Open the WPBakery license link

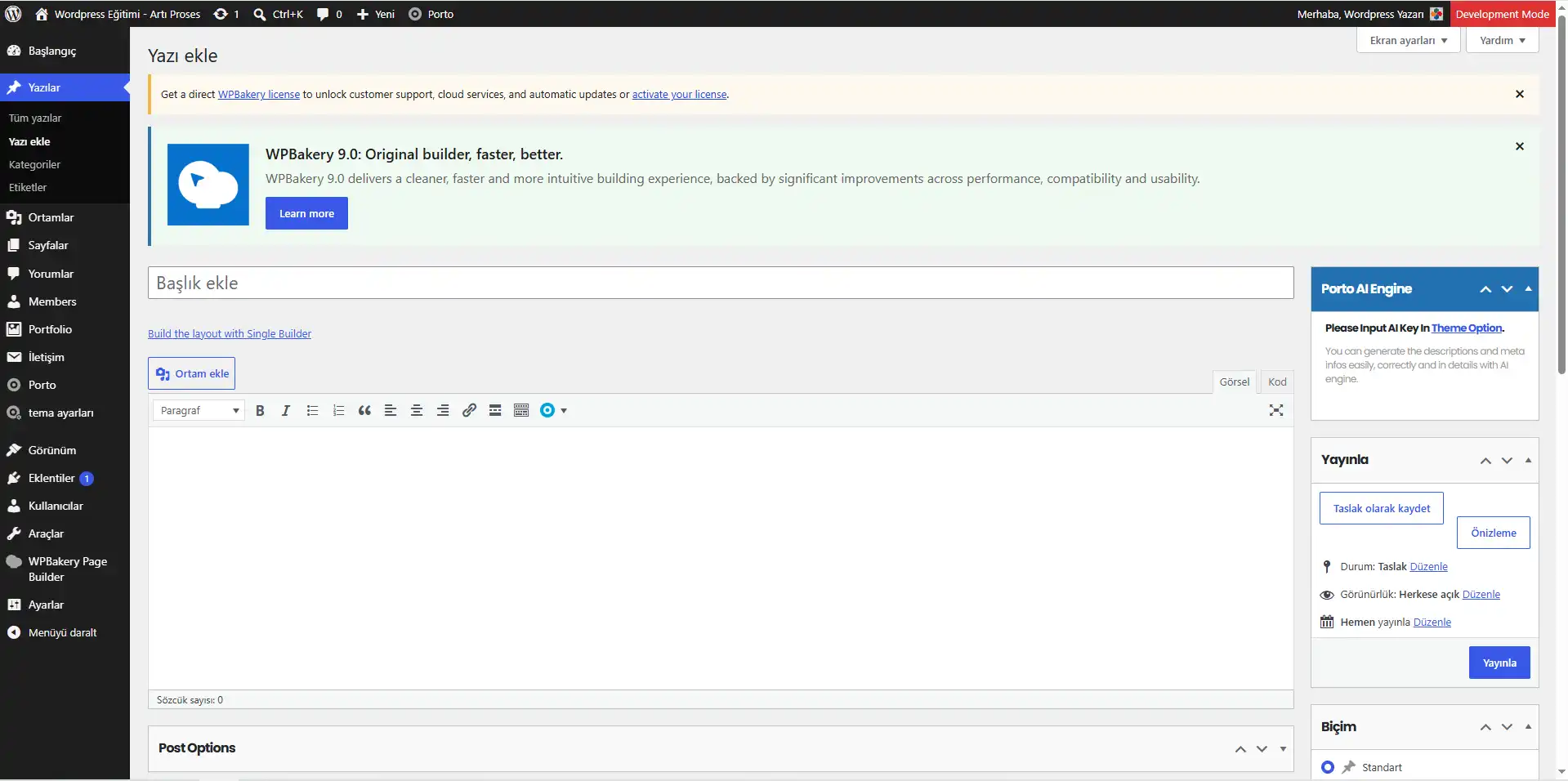pos(259,95)
